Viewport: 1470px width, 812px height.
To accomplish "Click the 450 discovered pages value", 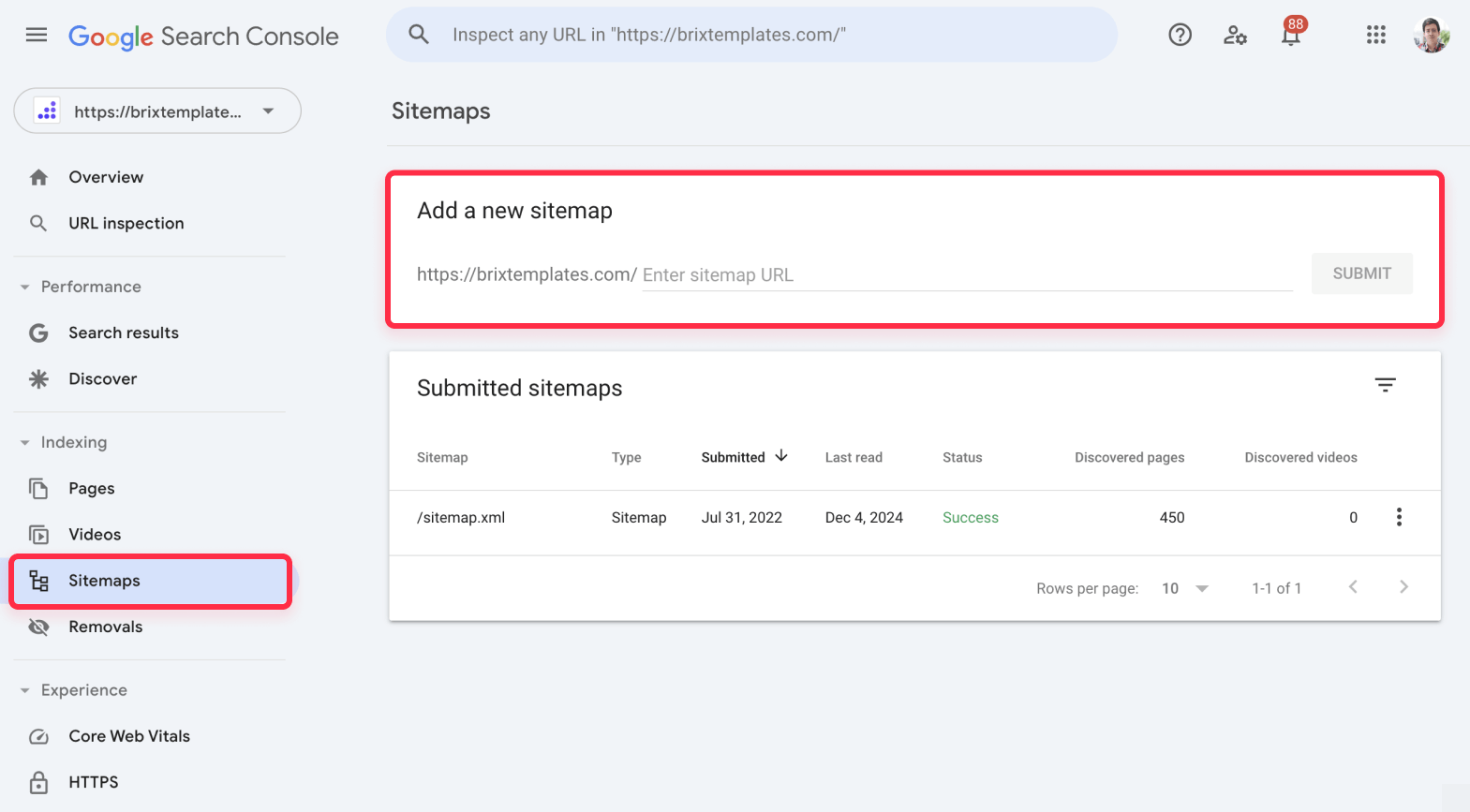I will pyautogui.click(x=1172, y=517).
